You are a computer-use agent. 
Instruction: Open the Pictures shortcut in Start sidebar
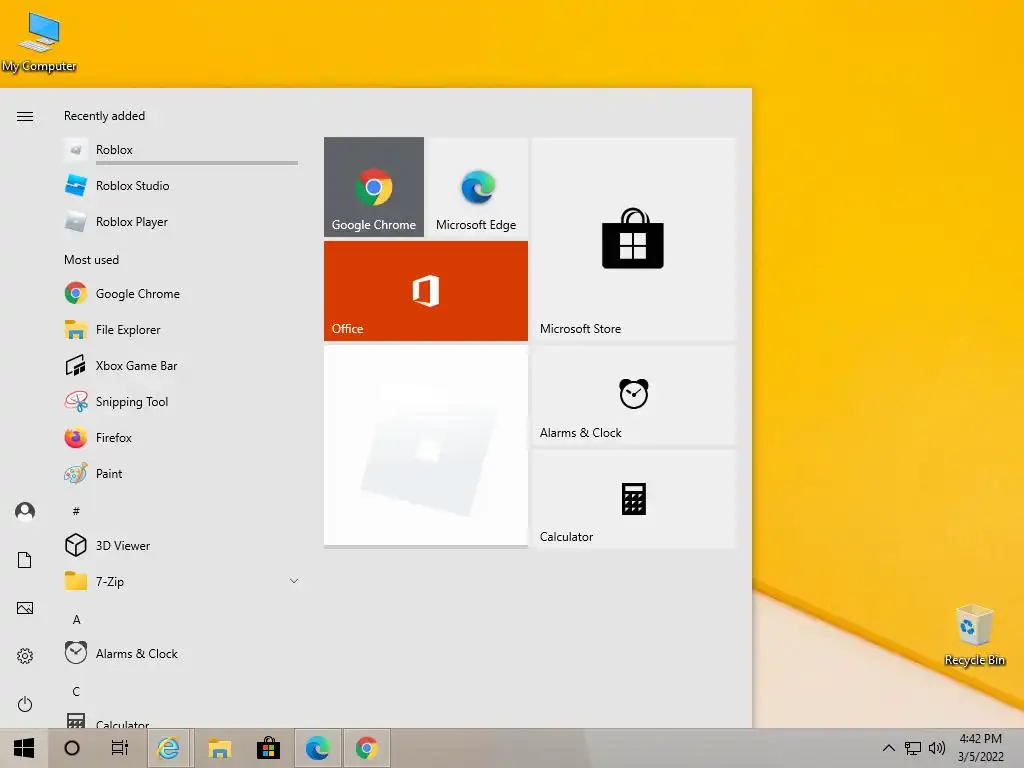[25, 608]
